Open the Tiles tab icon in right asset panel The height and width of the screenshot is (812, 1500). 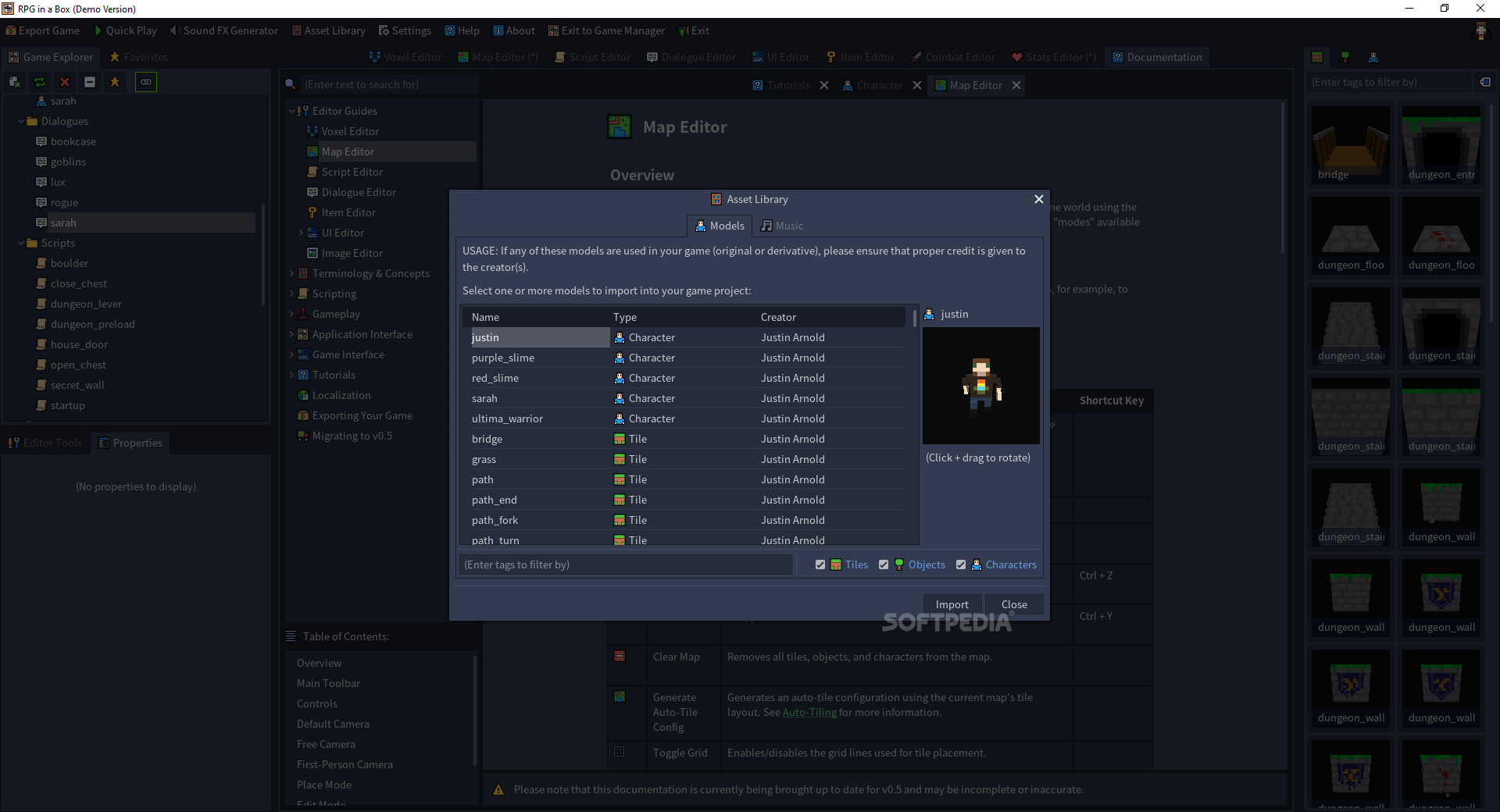click(x=1317, y=57)
